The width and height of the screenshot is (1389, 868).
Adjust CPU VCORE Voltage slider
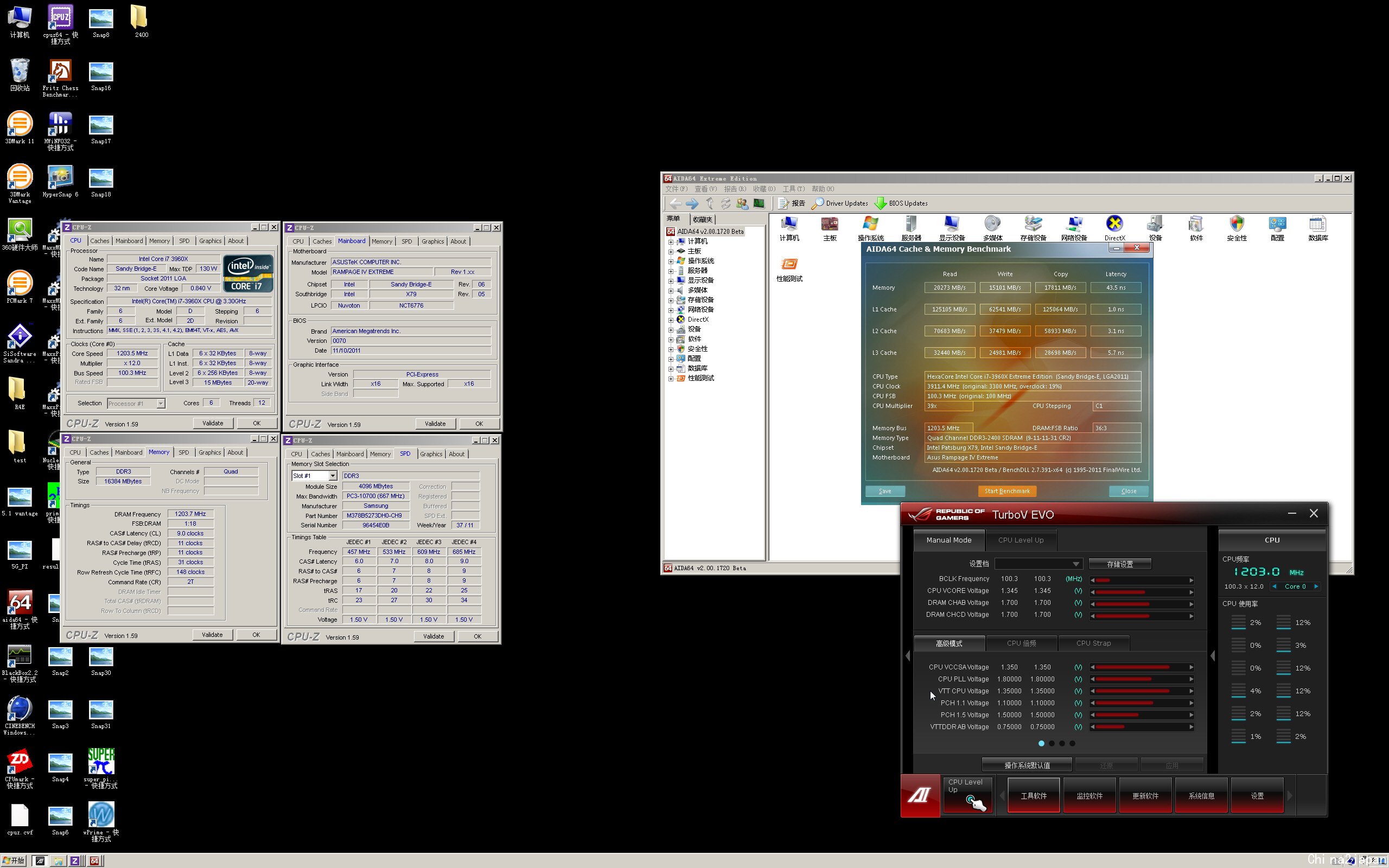point(1142,592)
